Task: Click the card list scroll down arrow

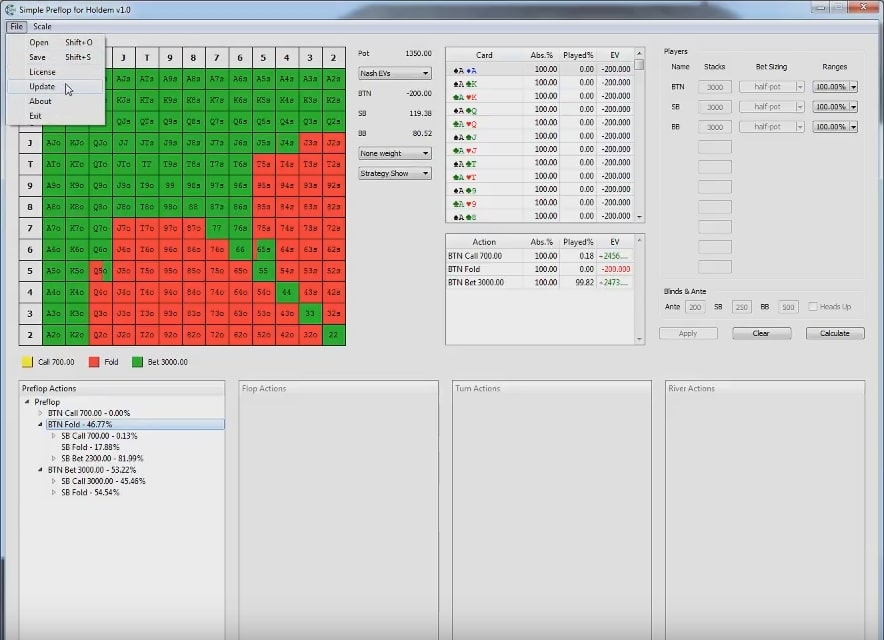Action: [x=639, y=217]
